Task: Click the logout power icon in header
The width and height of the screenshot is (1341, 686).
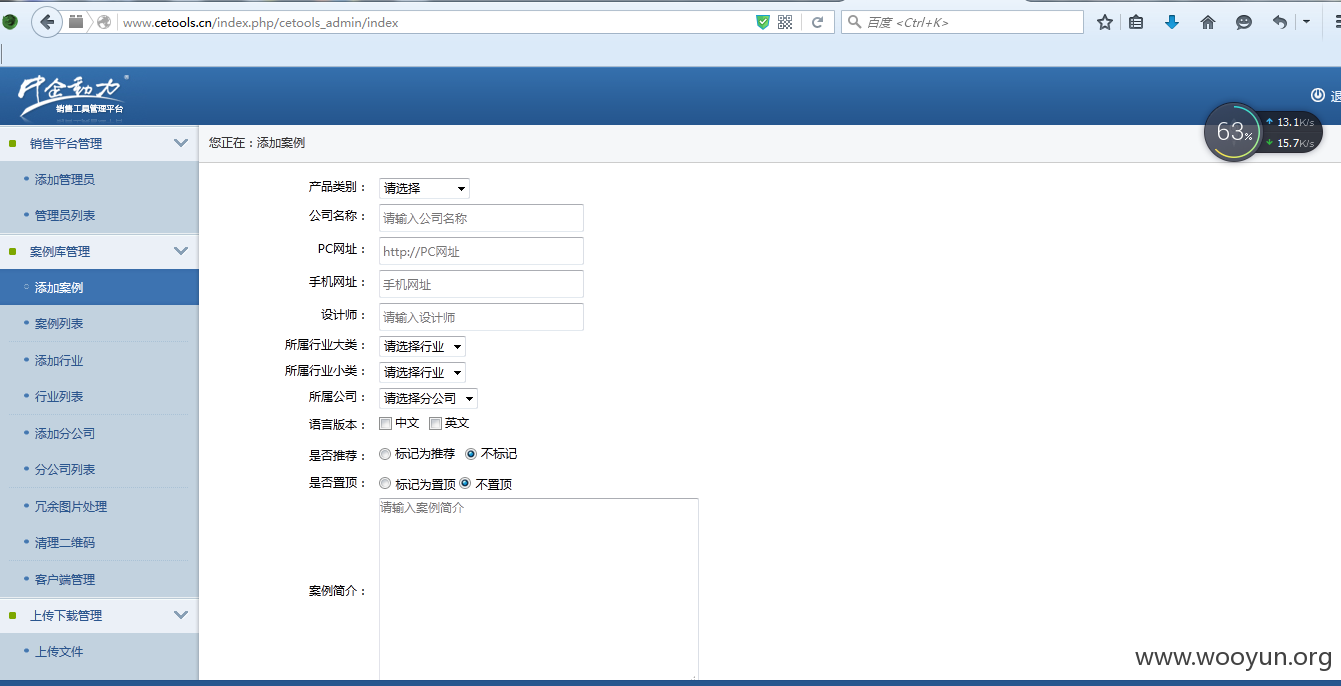Action: [1317, 95]
